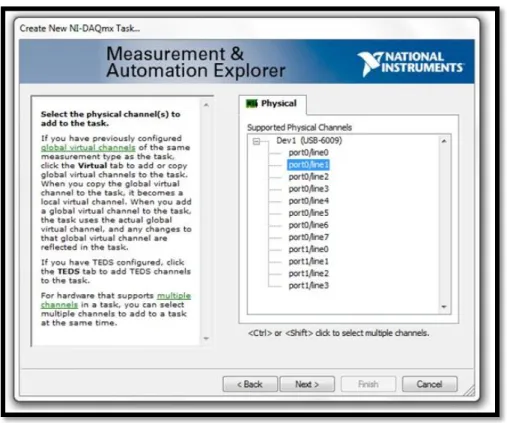The image size is (507, 423).
Task: Select channel port1/line1
Action: [308, 261]
